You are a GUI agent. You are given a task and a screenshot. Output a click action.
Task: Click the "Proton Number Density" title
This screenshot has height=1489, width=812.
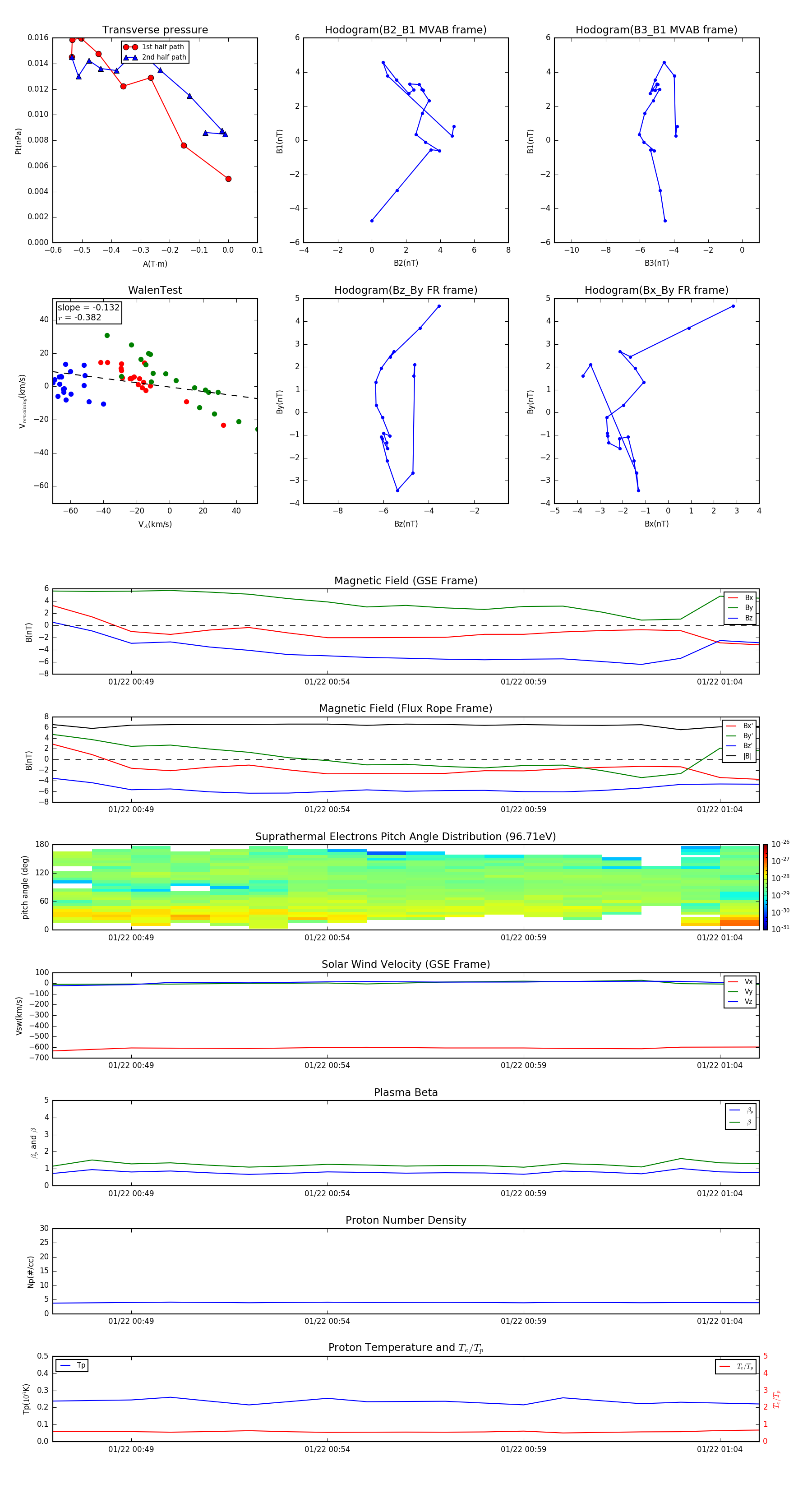pyautogui.click(x=406, y=1220)
